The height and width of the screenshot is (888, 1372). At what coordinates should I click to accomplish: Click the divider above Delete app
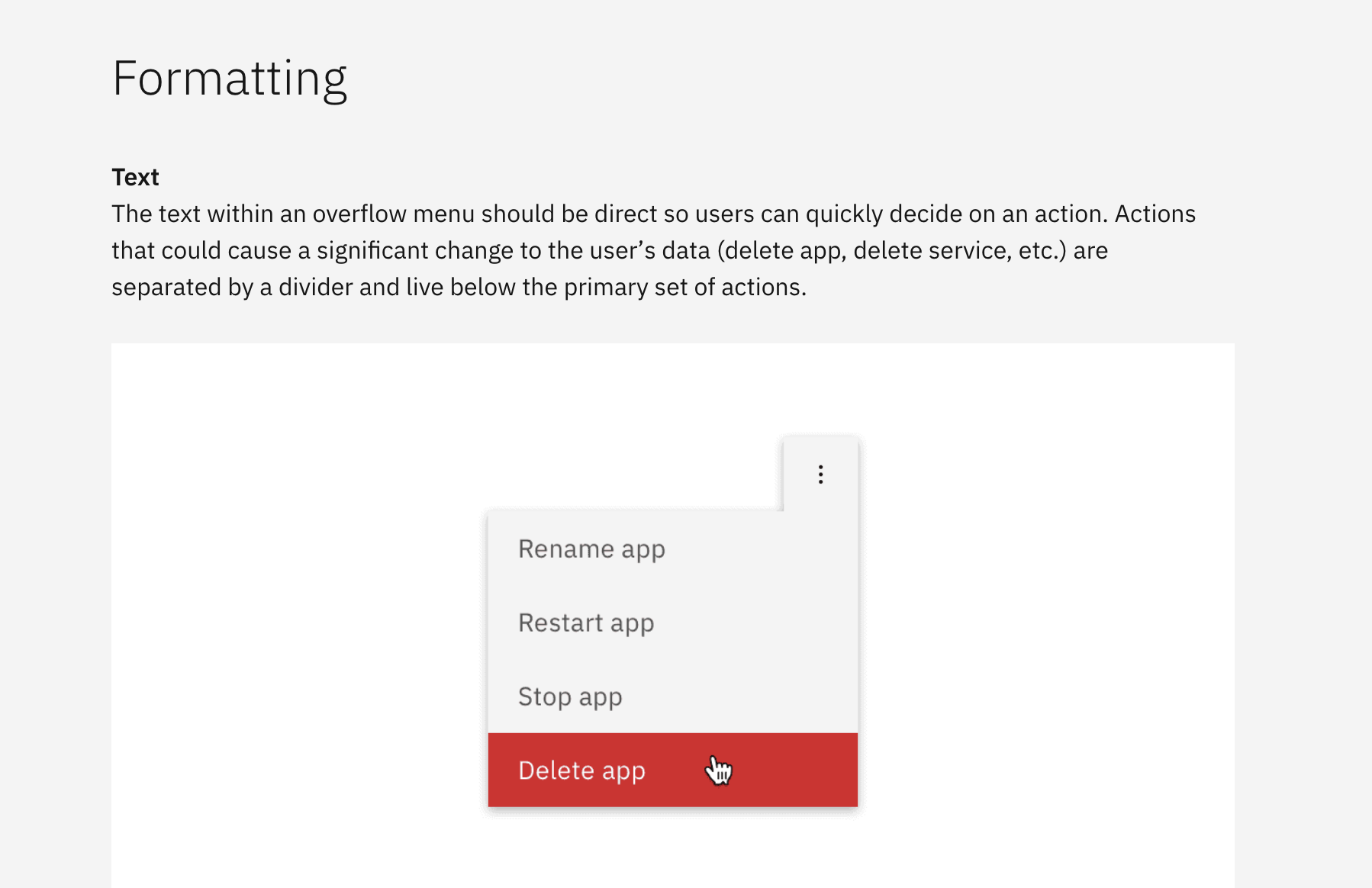tap(672, 733)
